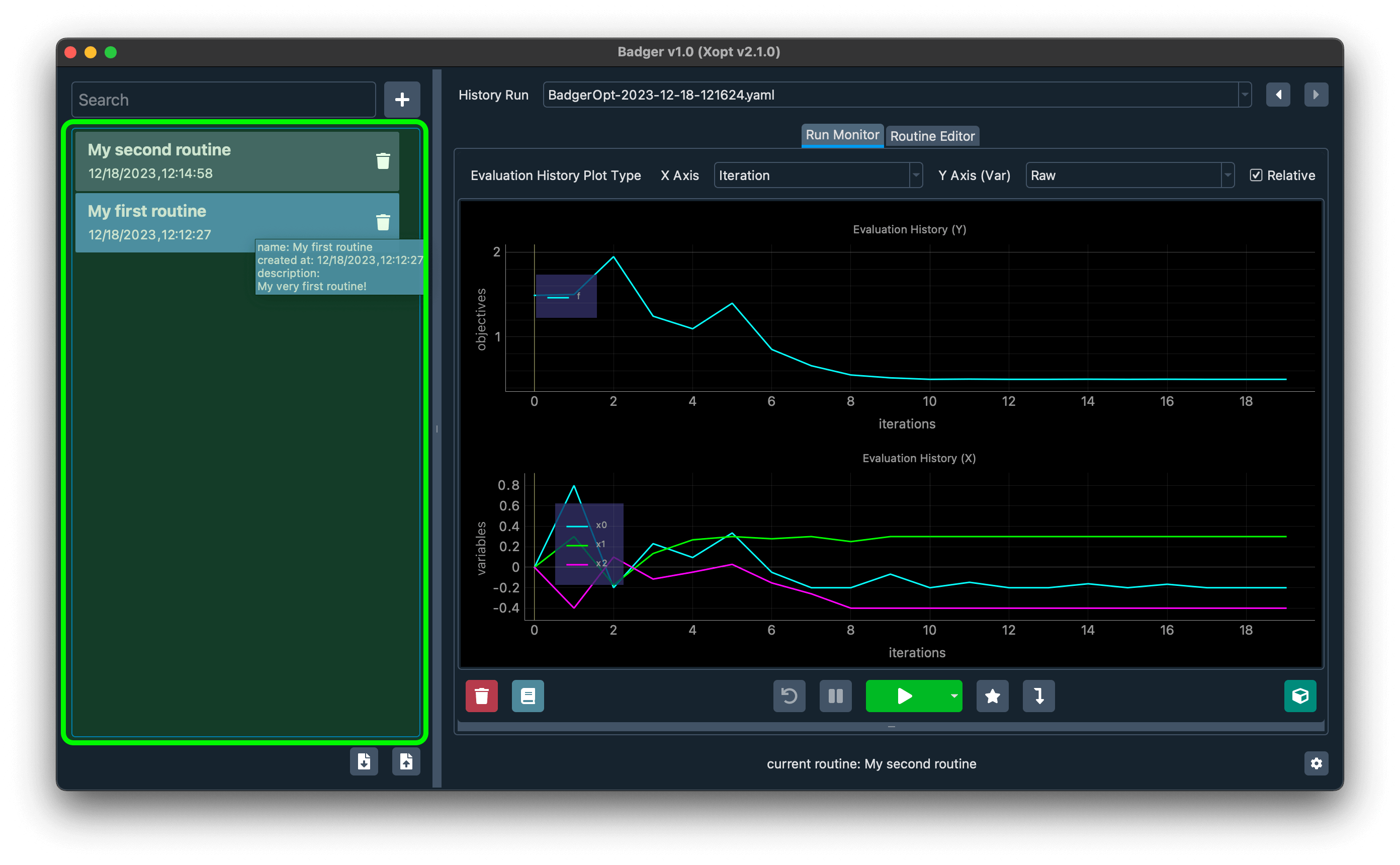Click the Evaluation History (X) plot title
The width and height of the screenshot is (1400, 865).
(918, 458)
